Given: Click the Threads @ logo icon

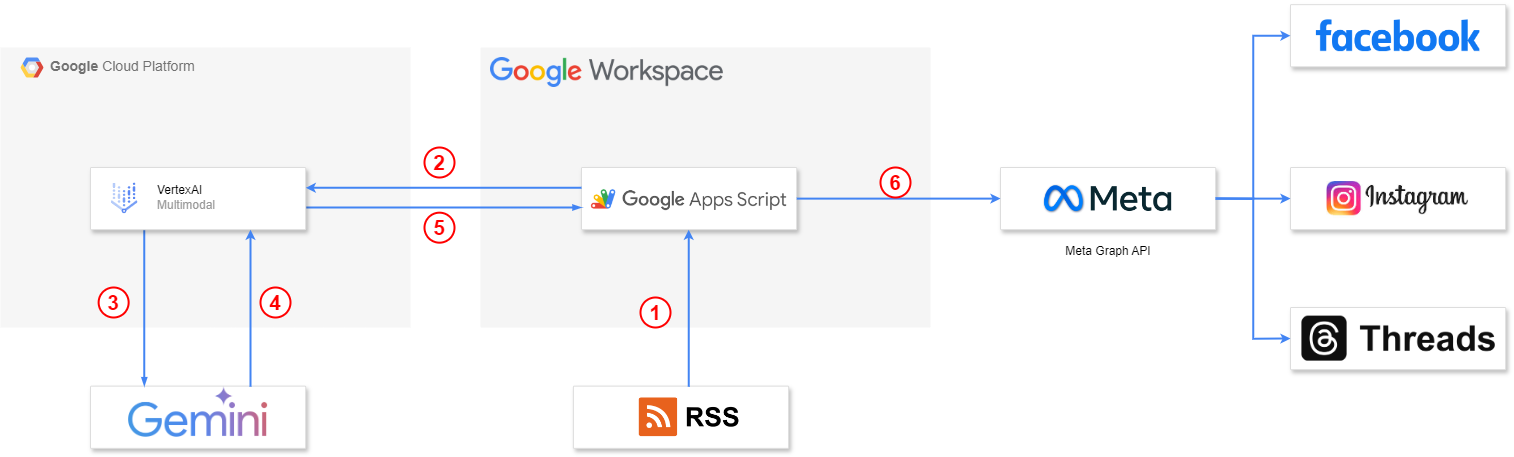Looking at the screenshot, I should [1324, 339].
